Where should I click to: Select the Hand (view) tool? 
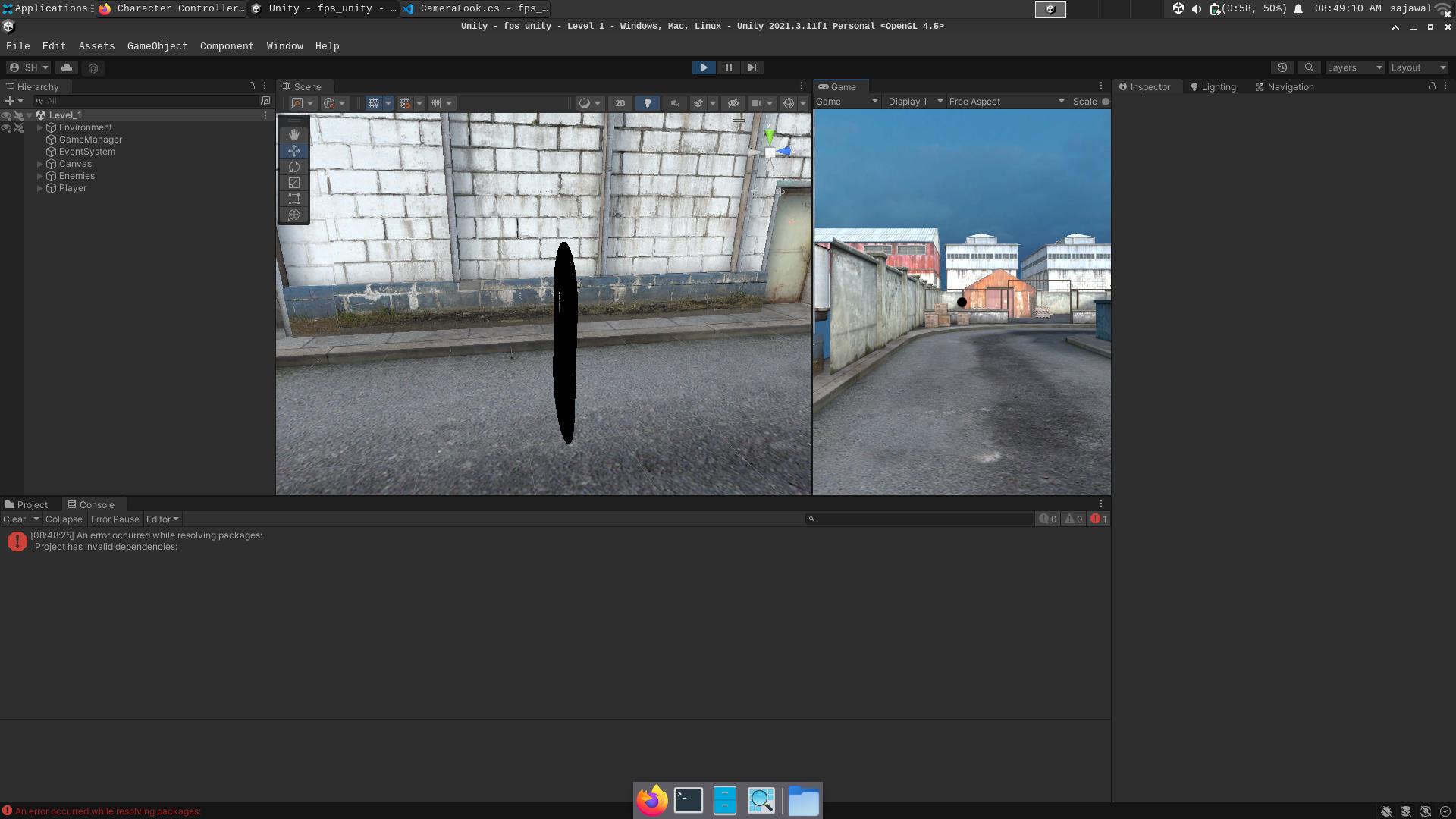coord(294,134)
